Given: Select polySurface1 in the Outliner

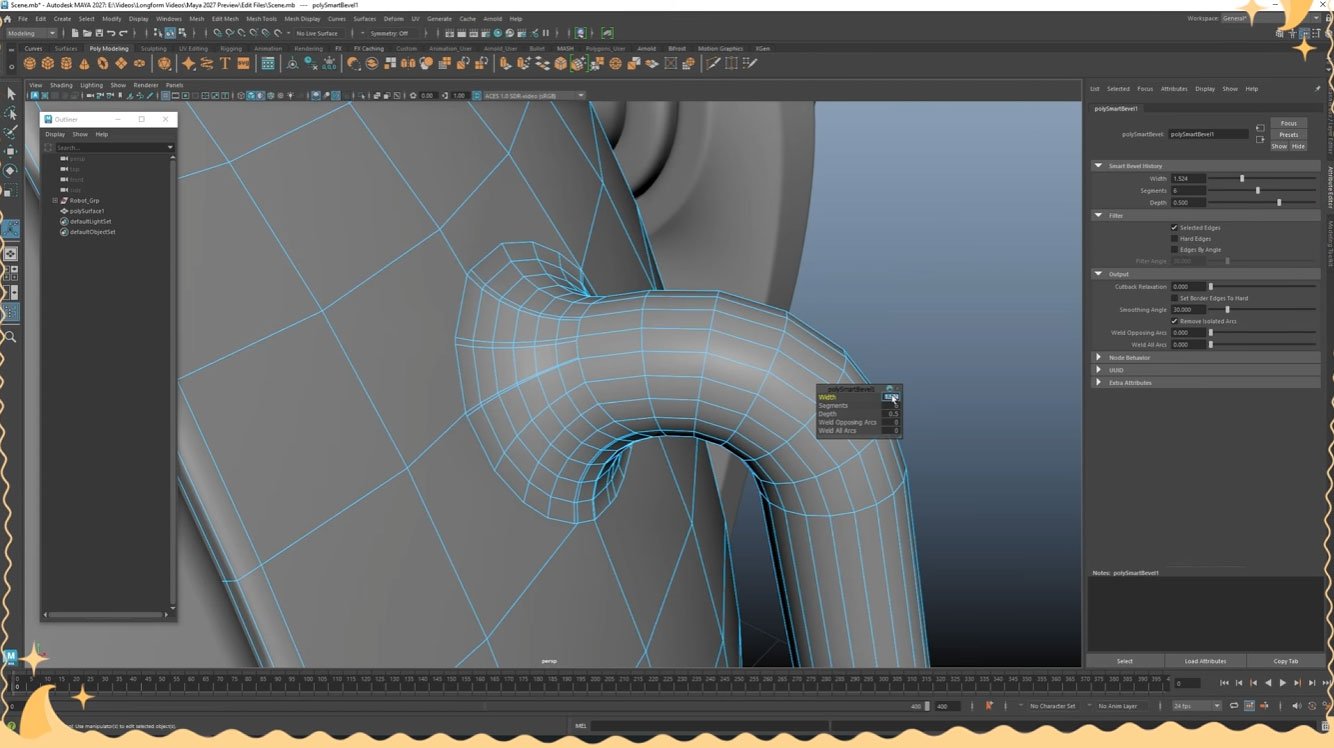Looking at the screenshot, I should coord(86,211).
